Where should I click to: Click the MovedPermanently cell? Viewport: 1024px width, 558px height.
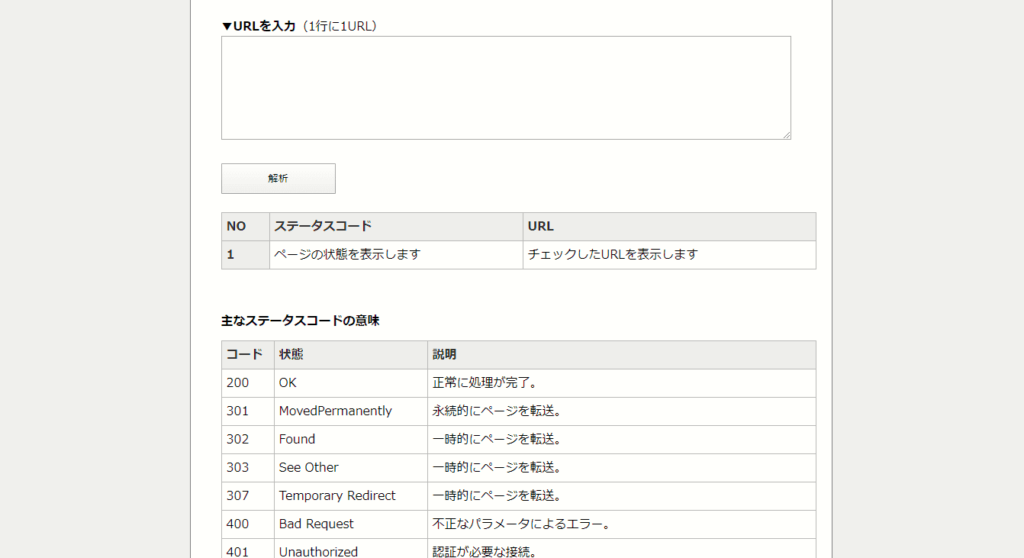click(351, 412)
